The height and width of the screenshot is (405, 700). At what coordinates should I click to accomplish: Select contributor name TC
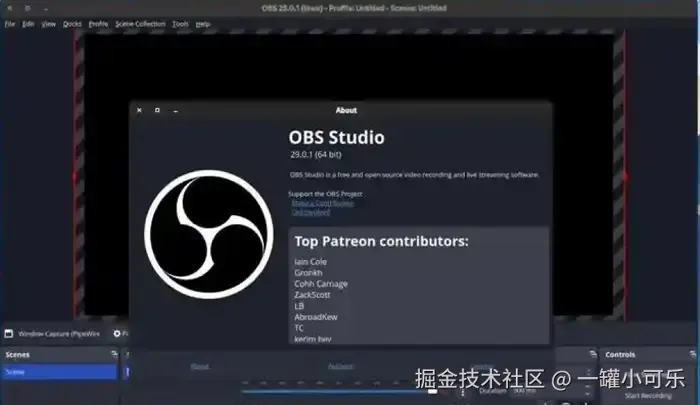click(x=299, y=328)
